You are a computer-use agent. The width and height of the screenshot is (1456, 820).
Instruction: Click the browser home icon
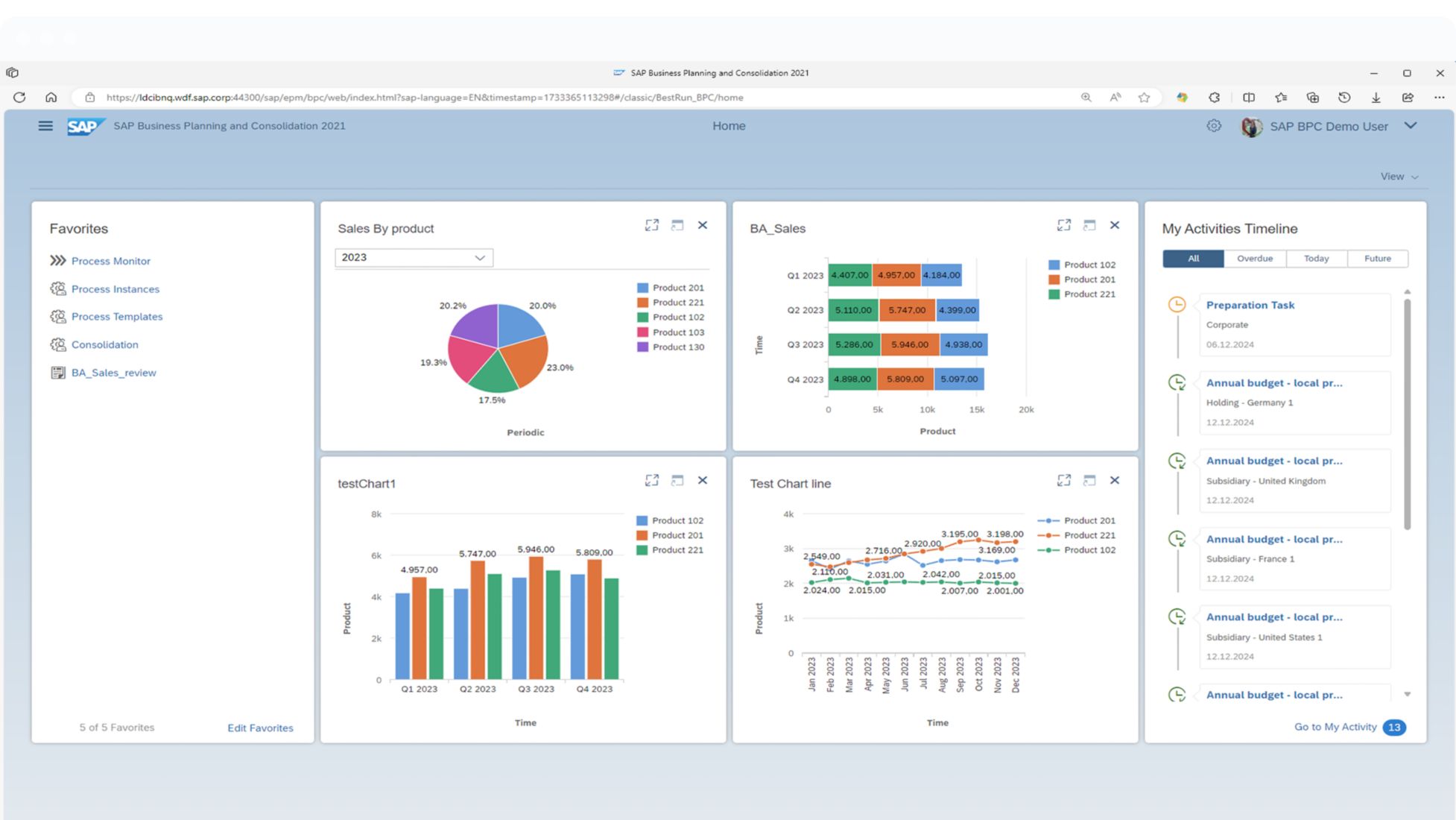[51, 98]
